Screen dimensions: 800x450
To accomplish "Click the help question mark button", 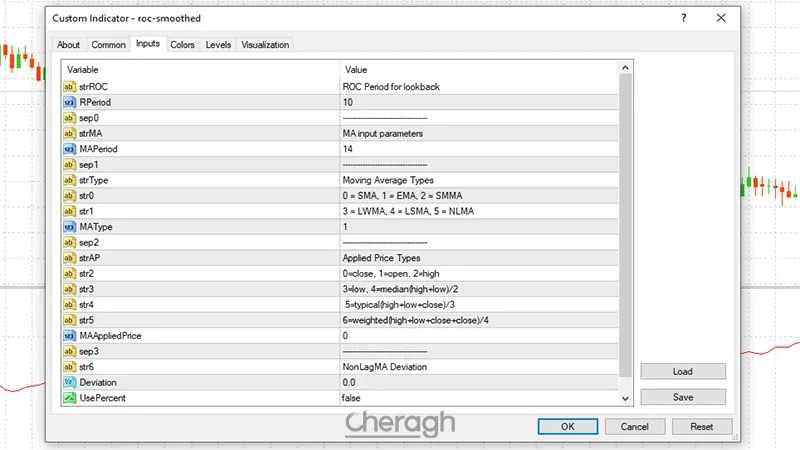I will point(683,18).
